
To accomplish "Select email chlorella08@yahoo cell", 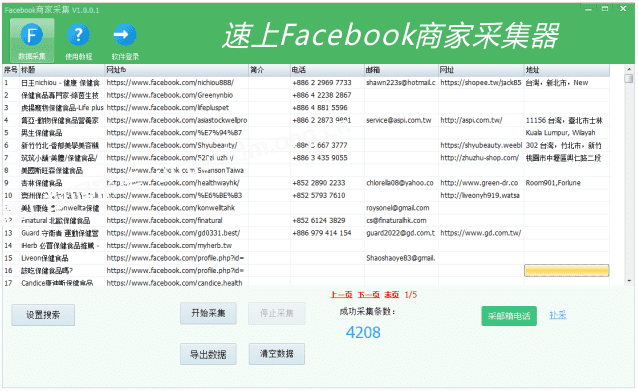I will click(401, 183).
